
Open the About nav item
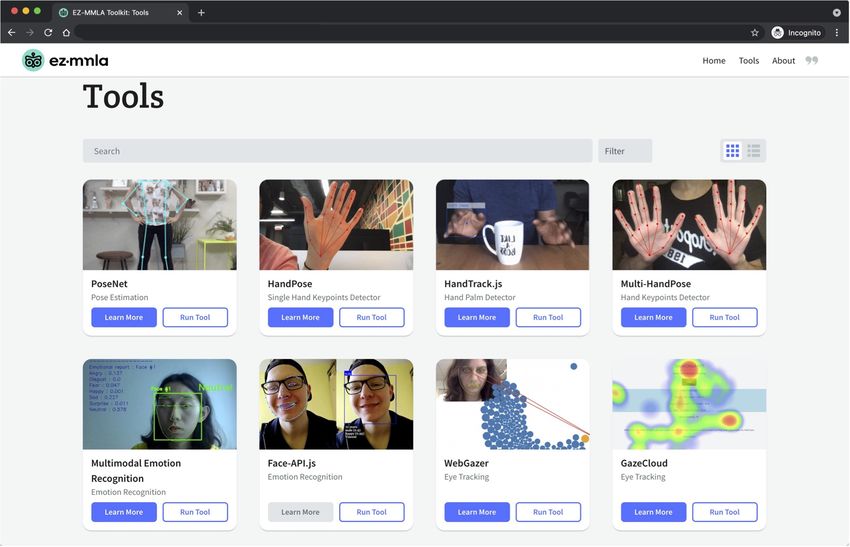(x=783, y=61)
